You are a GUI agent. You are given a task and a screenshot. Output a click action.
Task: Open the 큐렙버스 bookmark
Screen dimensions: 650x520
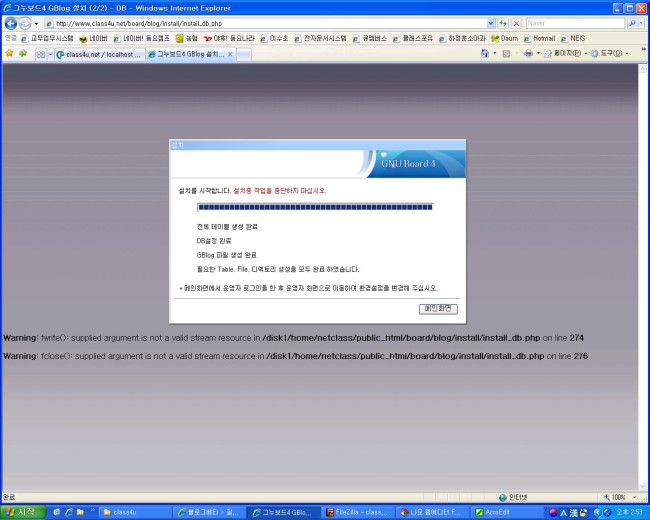click(x=370, y=39)
